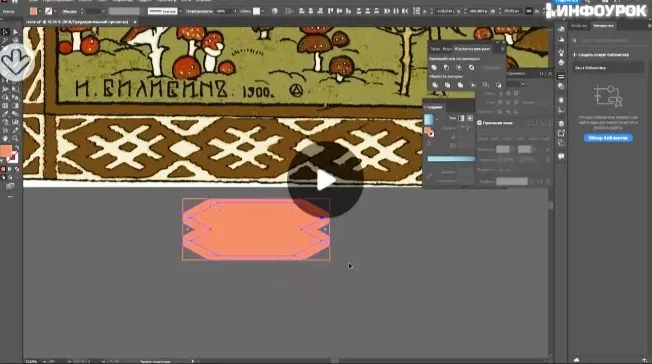Select the Zoom magnifier tool
The width and height of the screenshot is (652, 364).
(15, 139)
